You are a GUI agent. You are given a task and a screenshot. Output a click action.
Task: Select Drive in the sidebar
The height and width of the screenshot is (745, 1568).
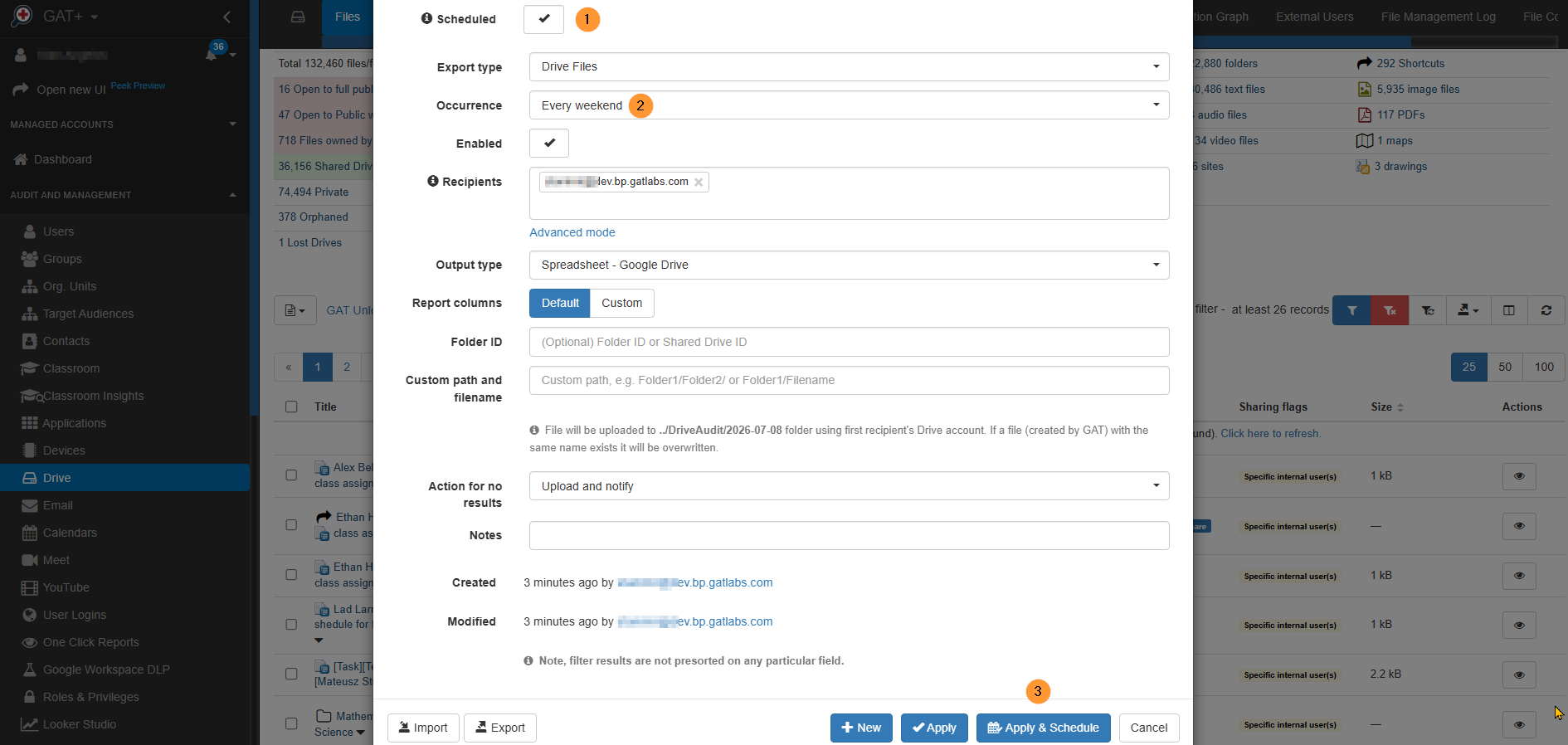[124, 478]
